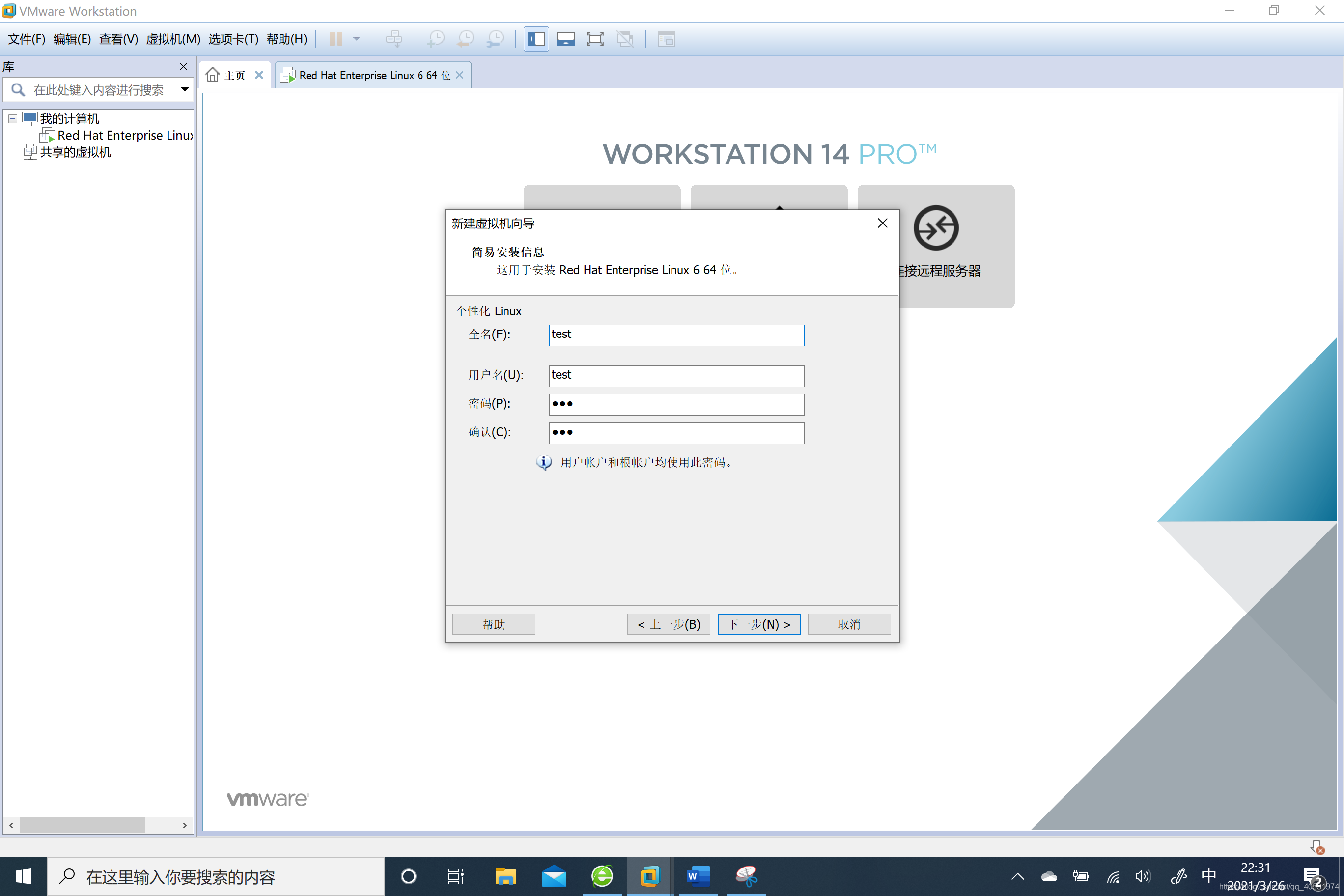Open the 编辑(E) menu
The image size is (1344, 896).
pos(72,39)
